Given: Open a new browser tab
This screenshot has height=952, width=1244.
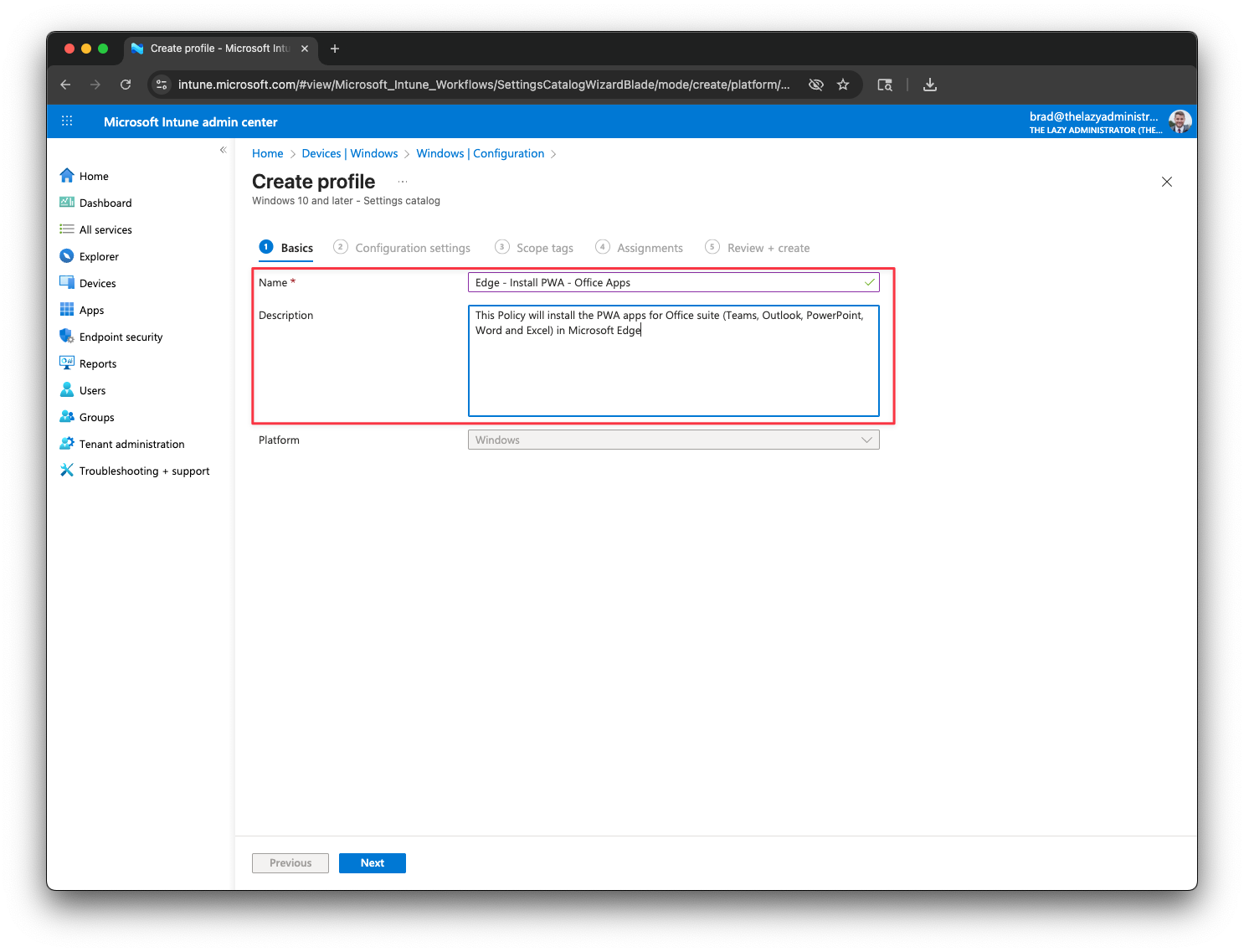Looking at the screenshot, I should click(x=335, y=49).
